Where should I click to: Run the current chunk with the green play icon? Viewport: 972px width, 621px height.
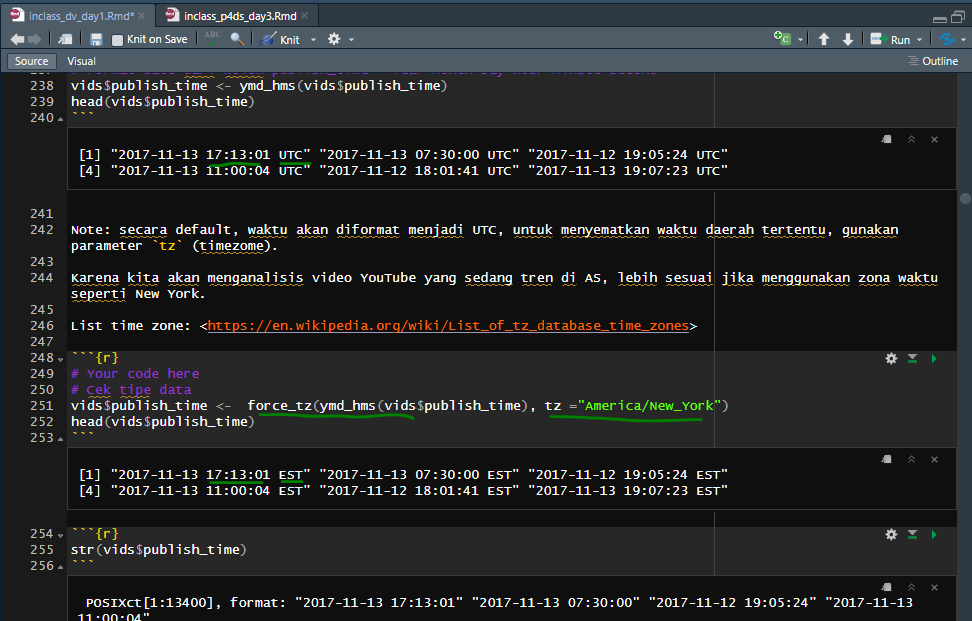click(x=933, y=358)
